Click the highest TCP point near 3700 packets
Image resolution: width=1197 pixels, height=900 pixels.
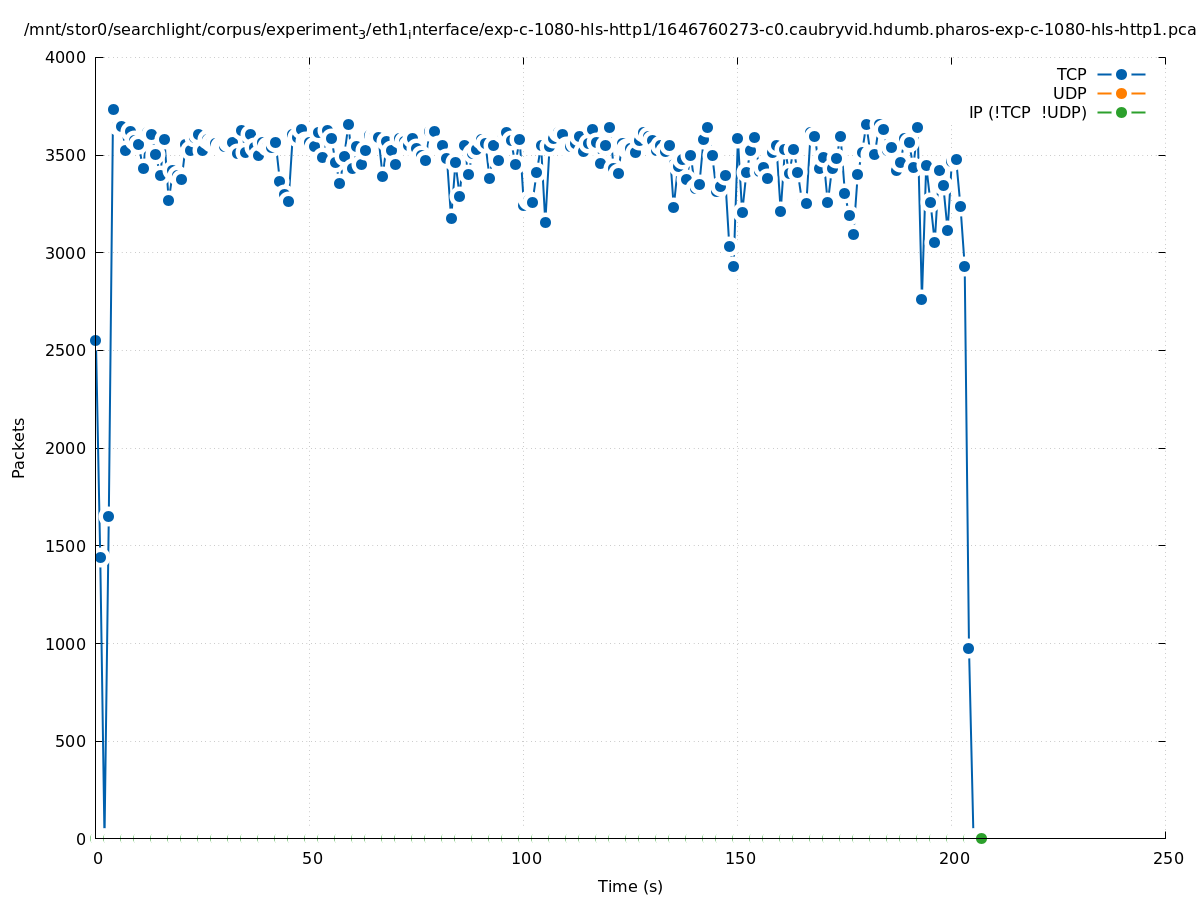point(113,109)
